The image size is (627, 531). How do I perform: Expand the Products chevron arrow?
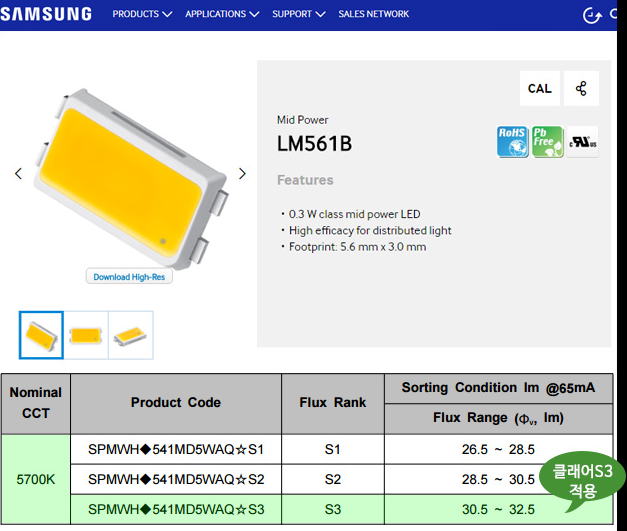(167, 14)
